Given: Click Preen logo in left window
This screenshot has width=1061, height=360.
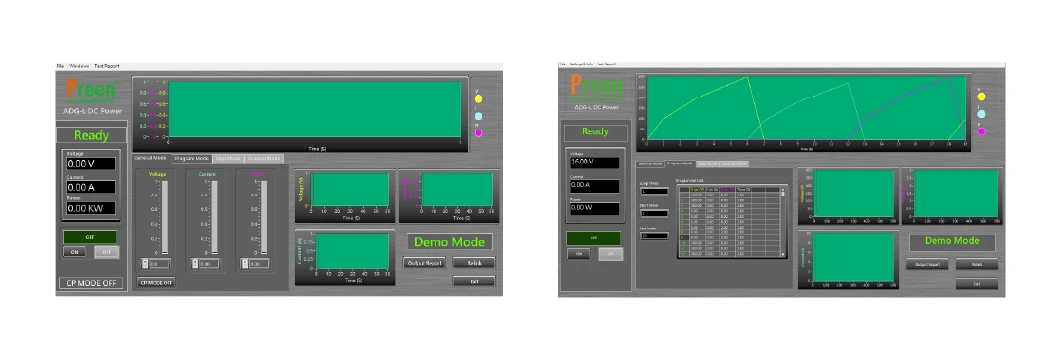Looking at the screenshot, I should coord(92,90).
